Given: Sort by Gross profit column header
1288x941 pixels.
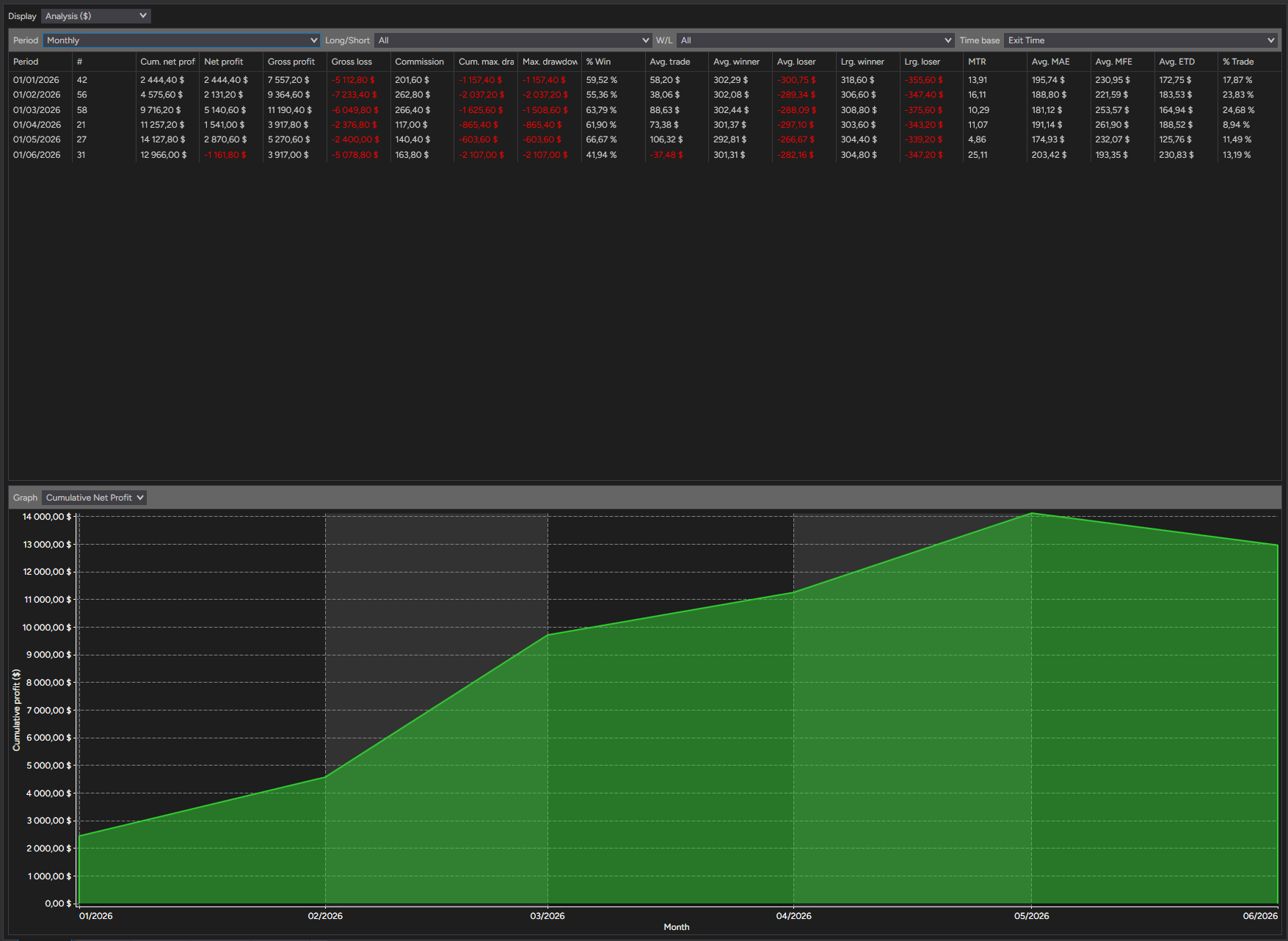Looking at the screenshot, I should point(295,62).
